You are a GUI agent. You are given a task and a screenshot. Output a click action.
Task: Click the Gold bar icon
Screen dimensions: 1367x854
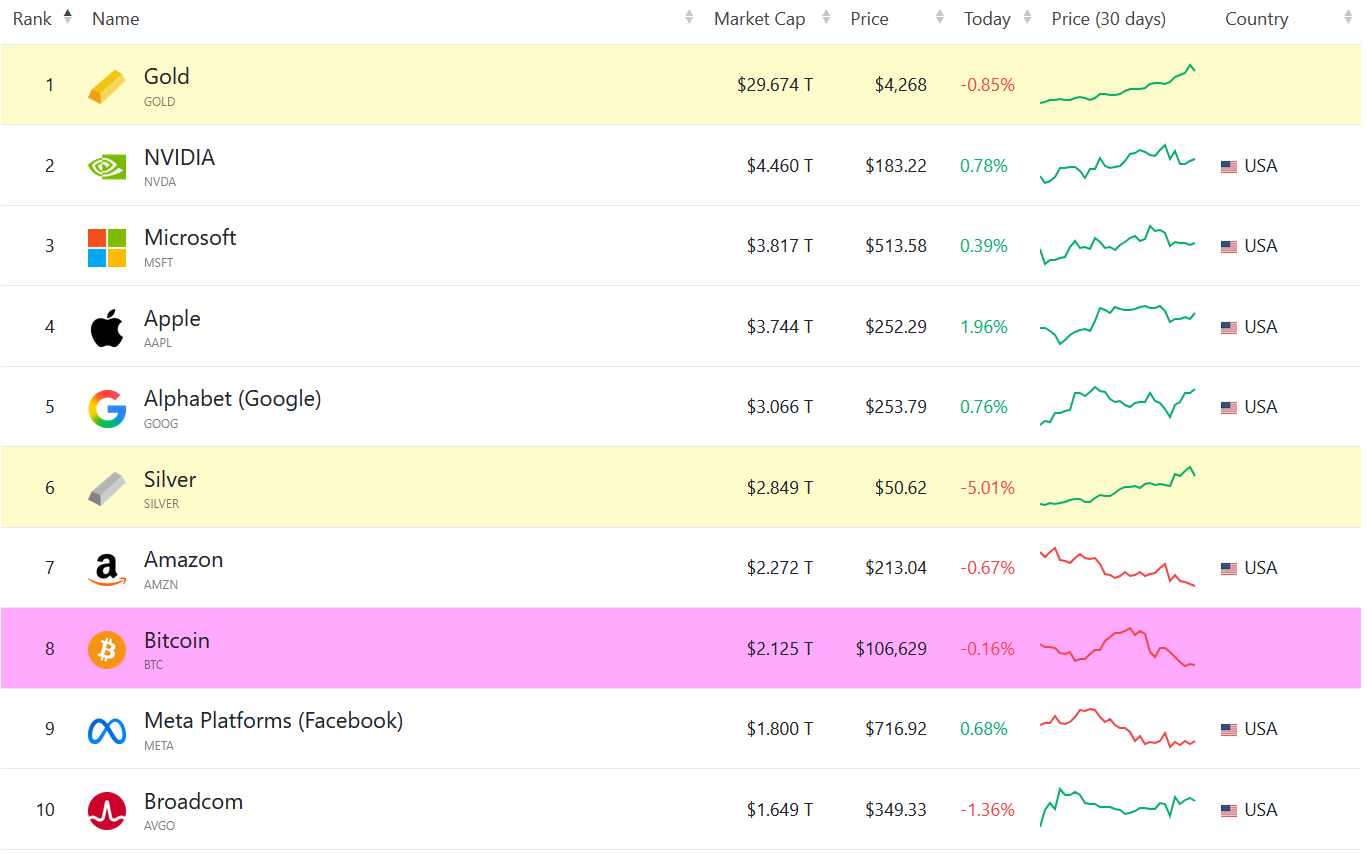[x=107, y=86]
